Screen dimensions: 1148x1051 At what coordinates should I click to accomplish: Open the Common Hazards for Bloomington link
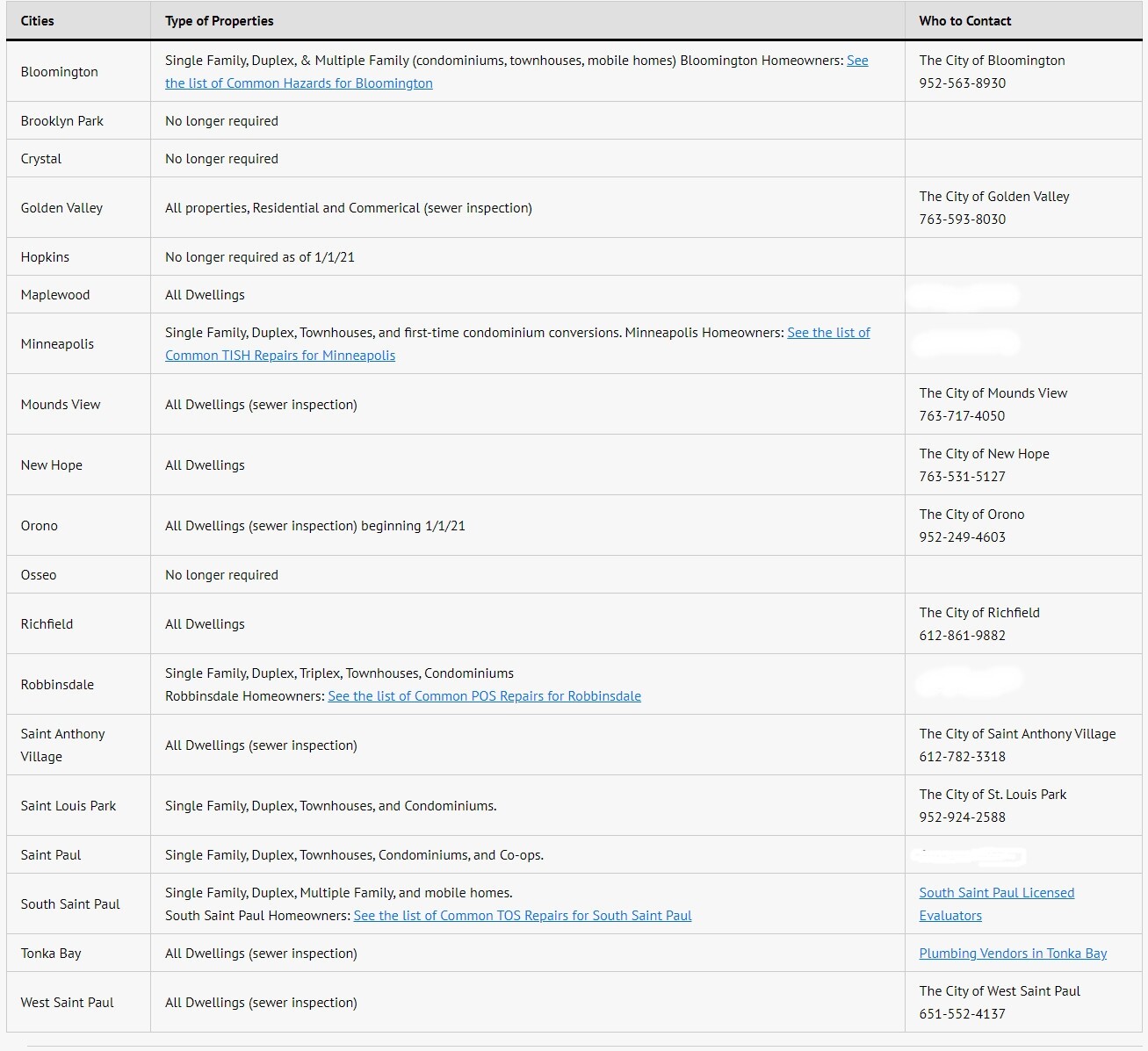(x=299, y=83)
